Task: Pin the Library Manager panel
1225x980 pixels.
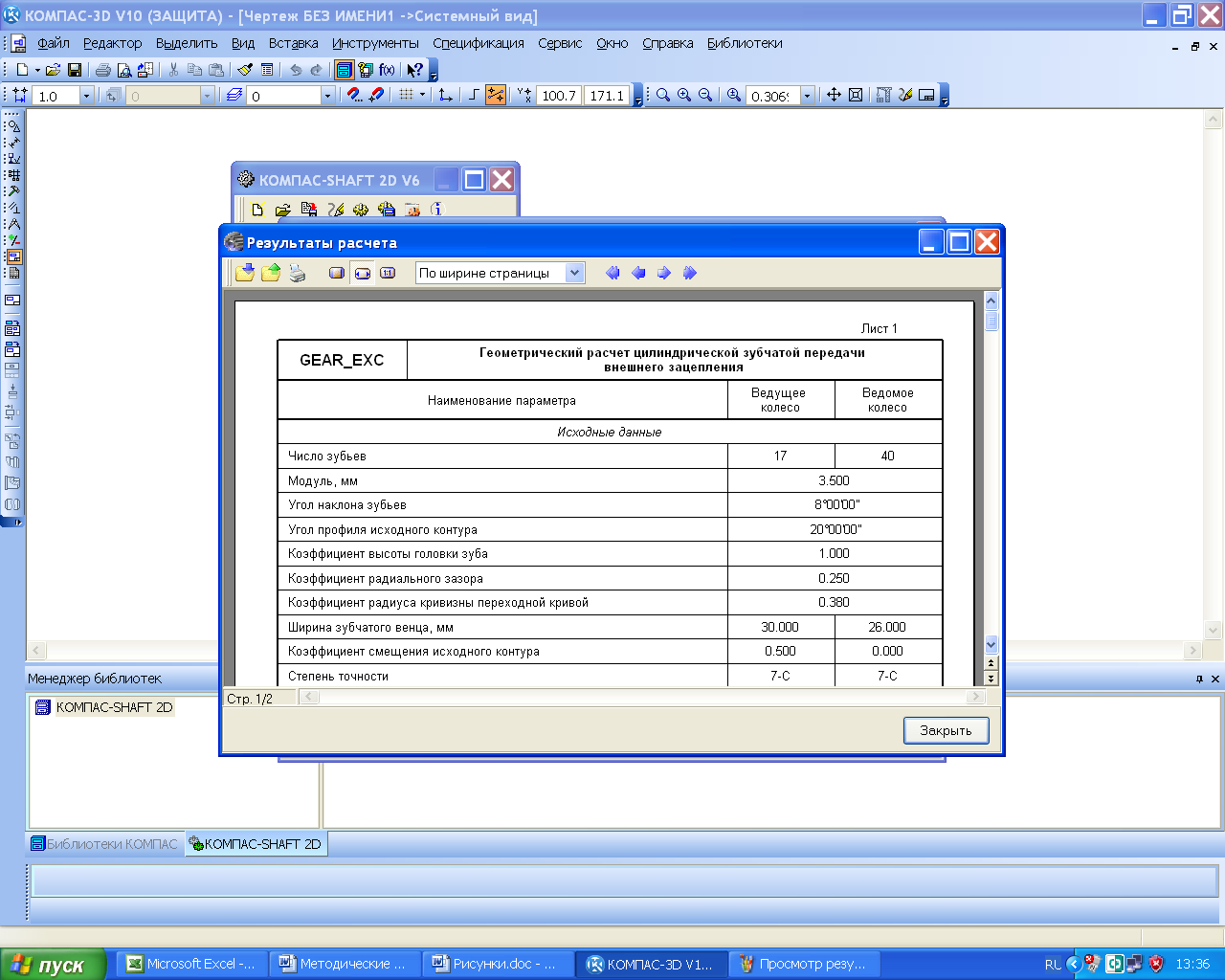Action: pos(1199,679)
